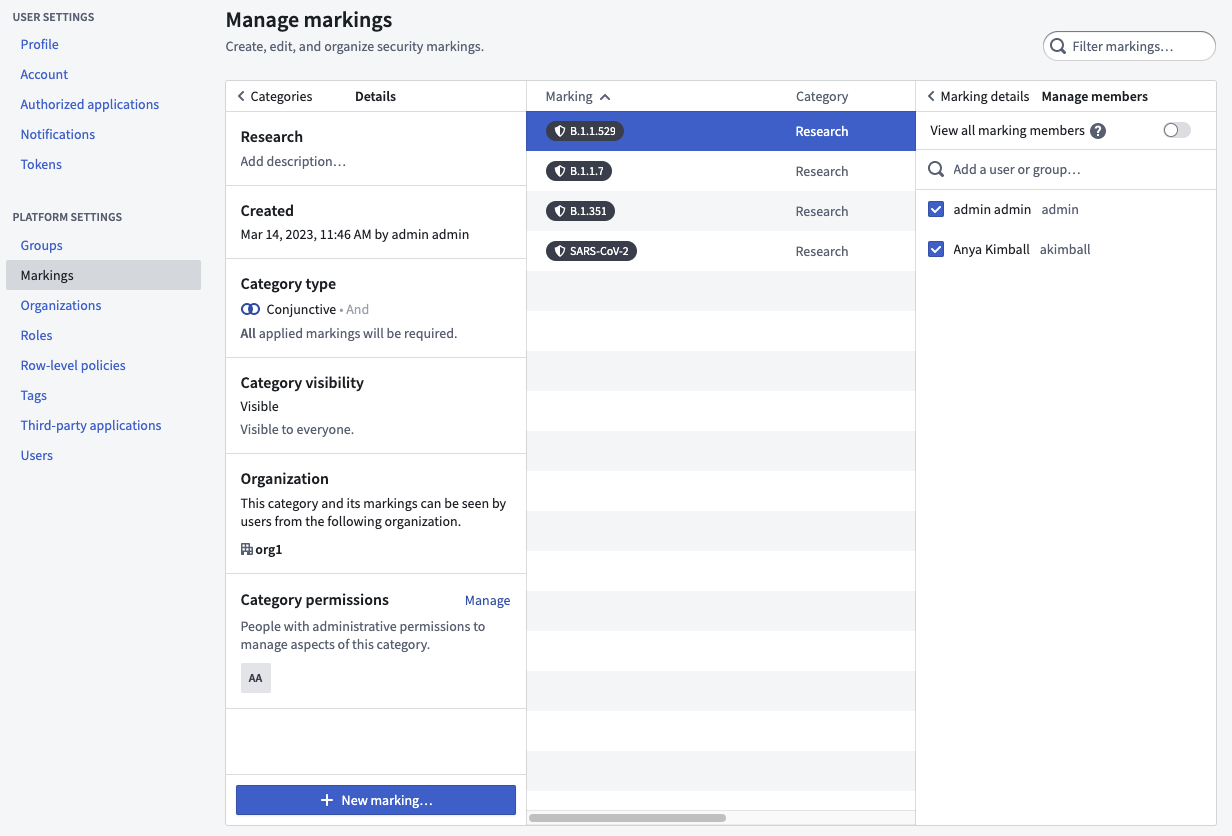The height and width of the screenshot is (836, 1232).
Task: Click the Filter markings input field
Action: (x=1129, y=46)
